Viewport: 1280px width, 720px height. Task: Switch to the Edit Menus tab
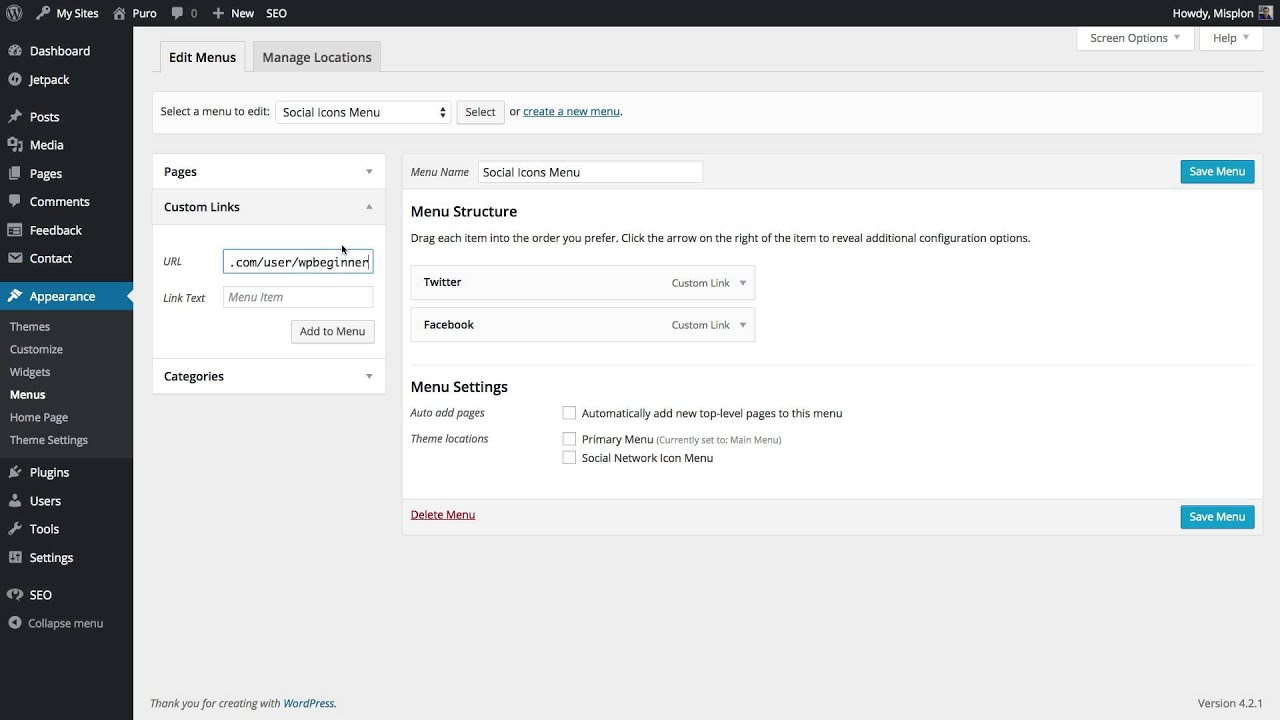[x=202, y=57]
